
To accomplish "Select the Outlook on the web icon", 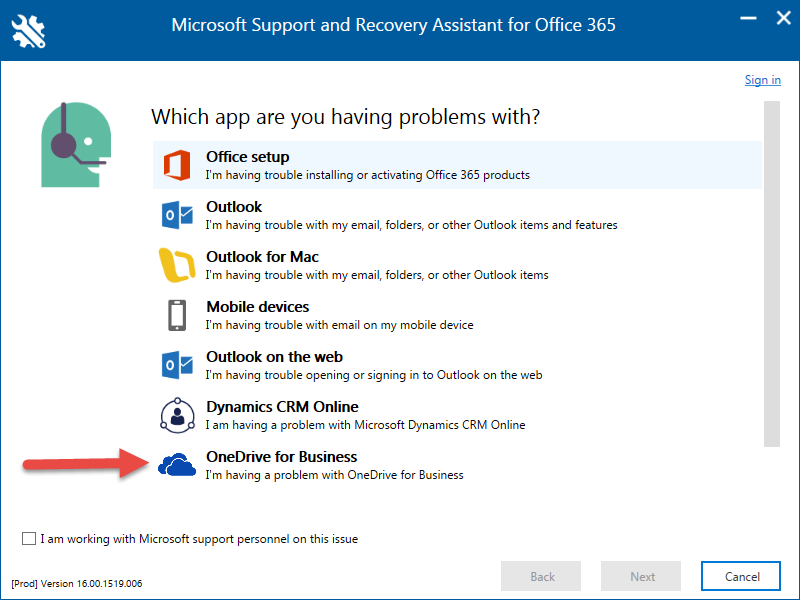I will [x=177, y=365].
